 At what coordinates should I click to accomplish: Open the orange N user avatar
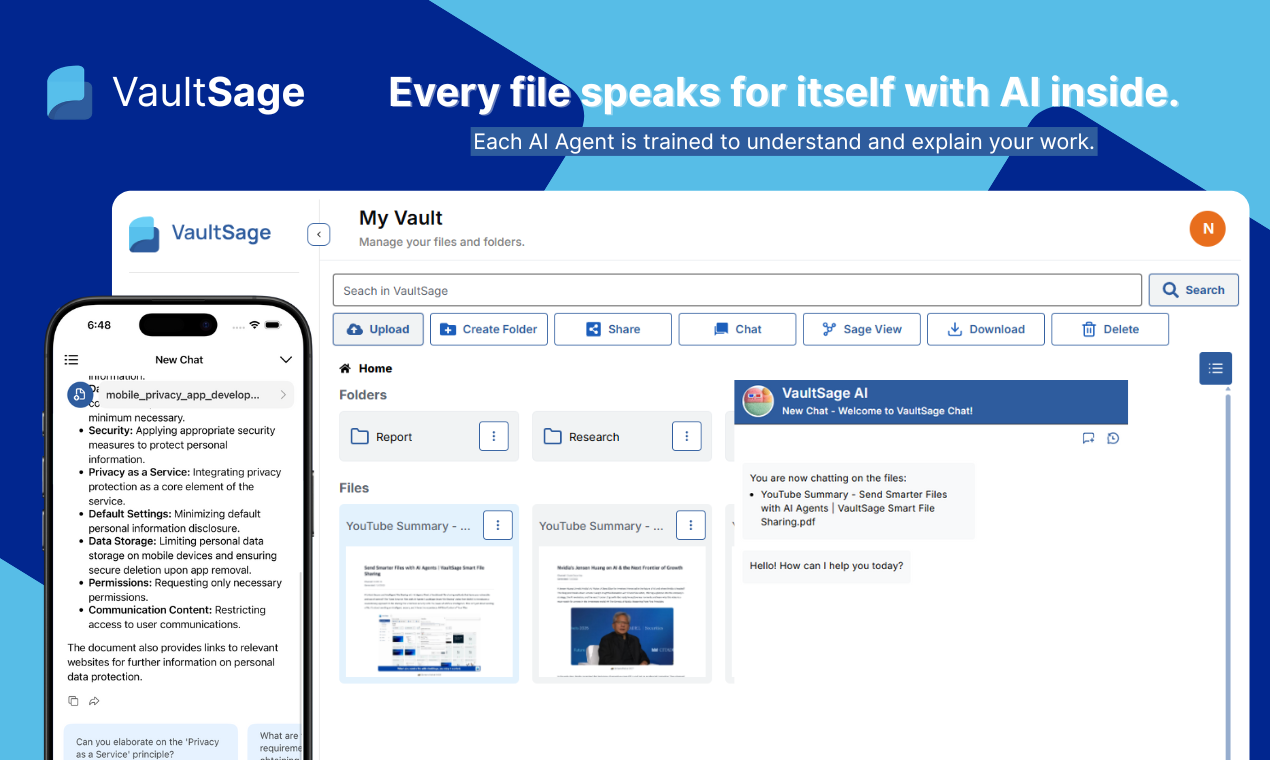pos(1207,229)
